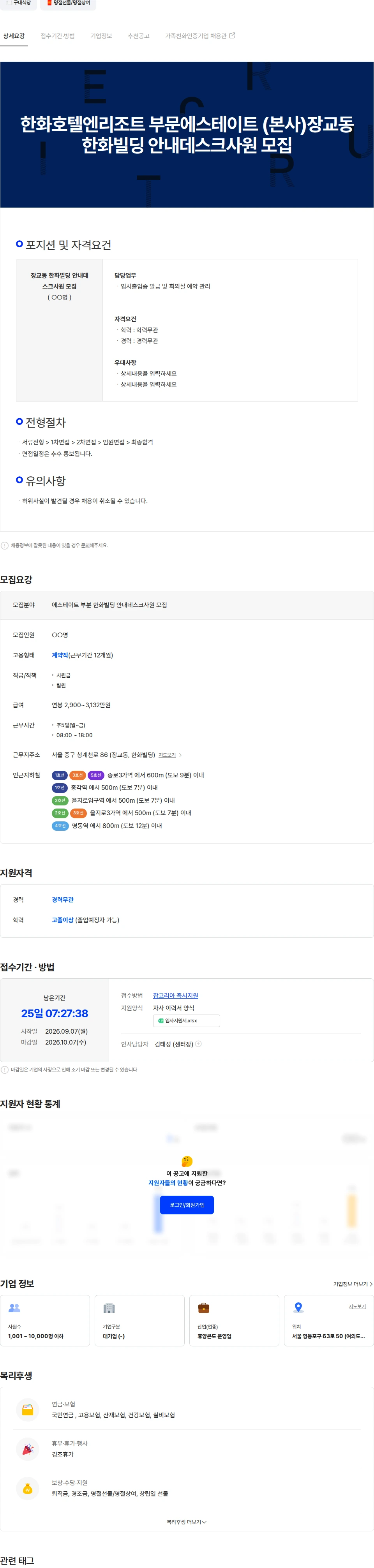The height and width of the screenshot is (1568, 374).
Task: Click the 4호선 badge for 명동역
Action: (60, 825)
